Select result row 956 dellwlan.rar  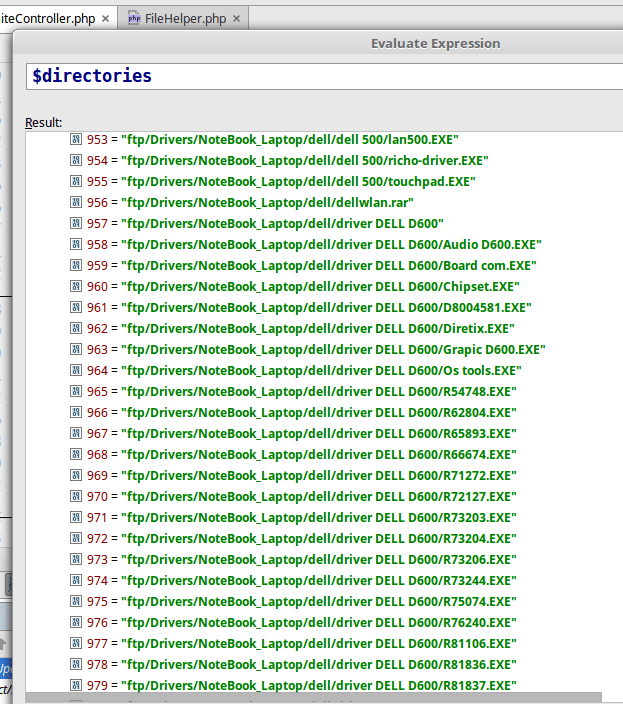click(242, 202)
